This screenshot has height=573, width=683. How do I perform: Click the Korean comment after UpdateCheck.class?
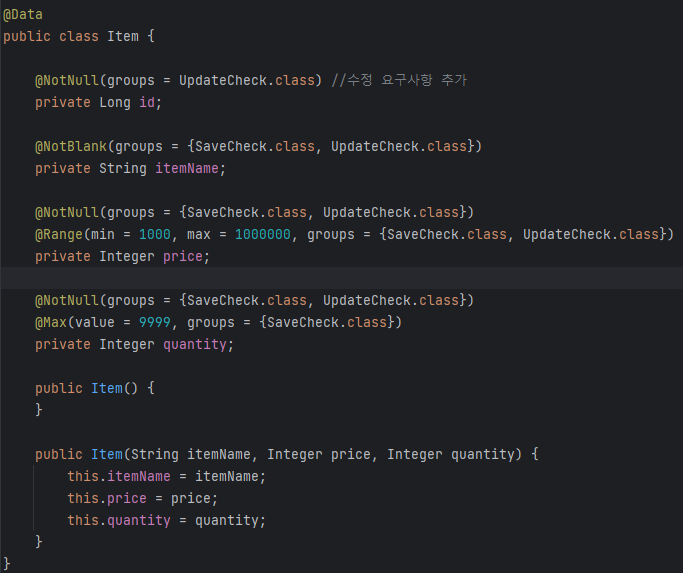pos(399,80)
